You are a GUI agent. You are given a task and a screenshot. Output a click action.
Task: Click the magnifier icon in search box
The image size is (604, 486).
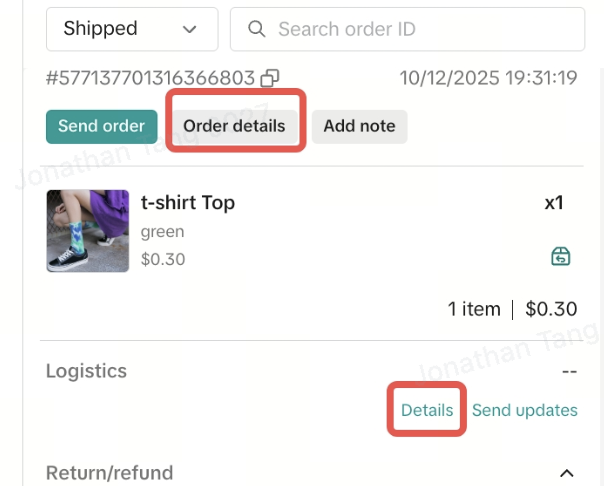click(256, 29)
